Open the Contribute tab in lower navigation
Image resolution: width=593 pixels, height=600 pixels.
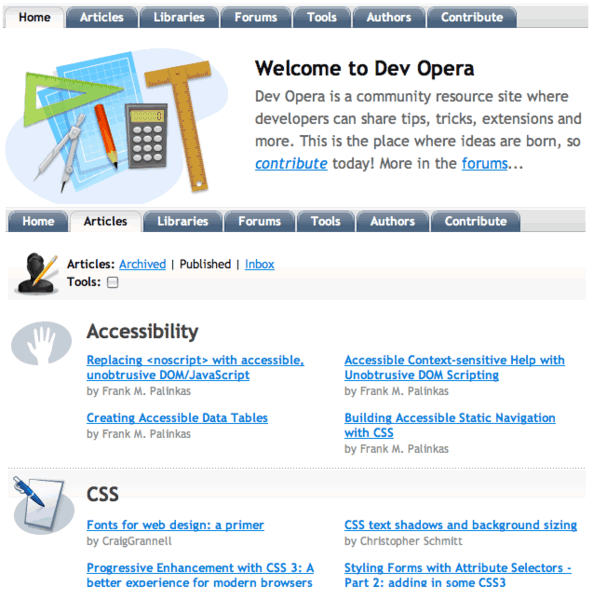476,222
